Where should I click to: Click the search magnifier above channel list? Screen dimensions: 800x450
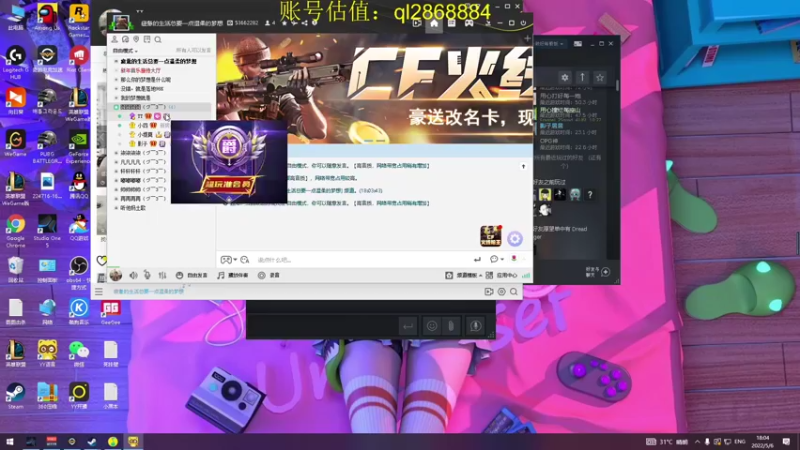(158, 39)
